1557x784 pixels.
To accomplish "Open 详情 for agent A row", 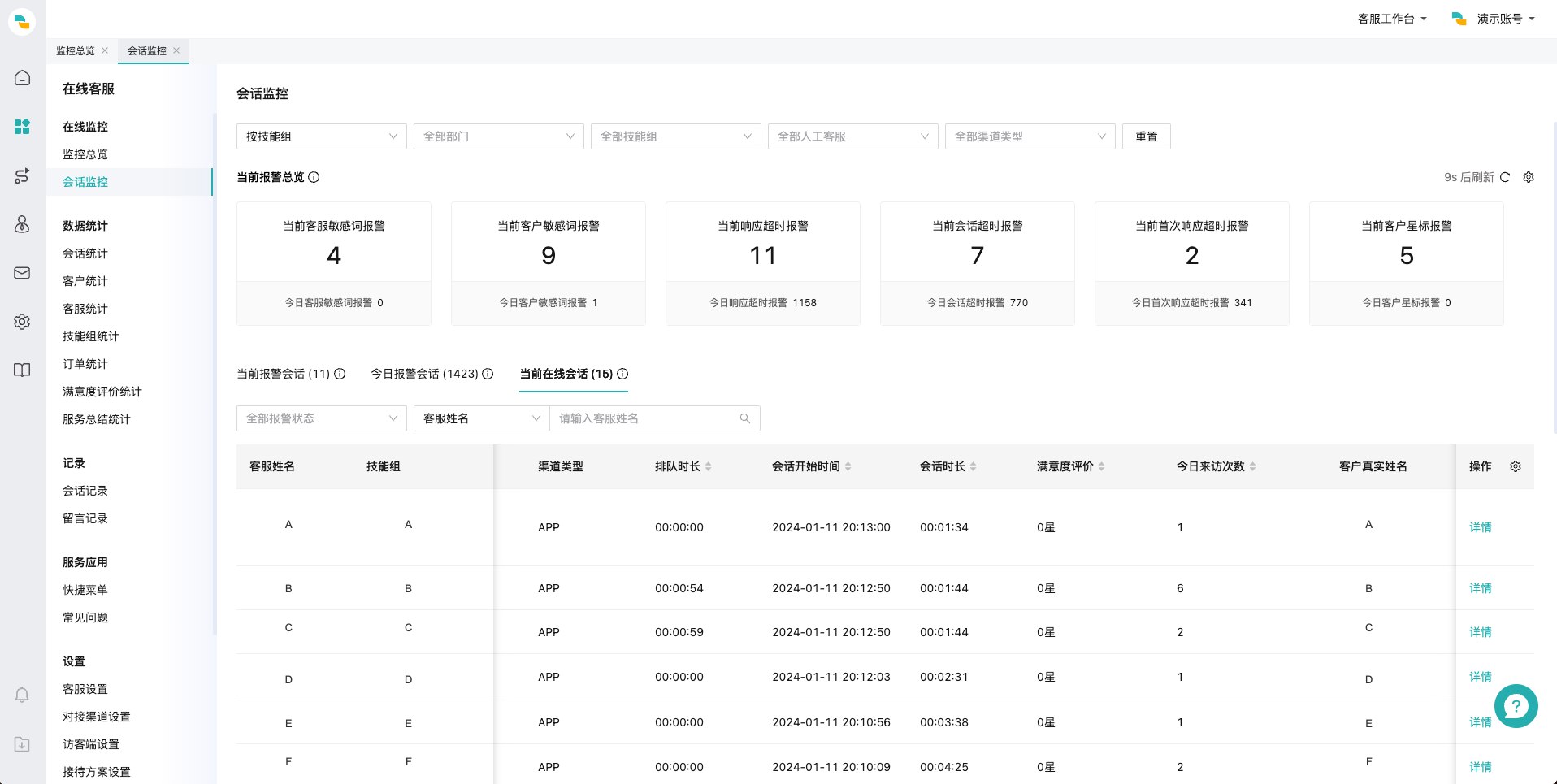I will 1481,527.
